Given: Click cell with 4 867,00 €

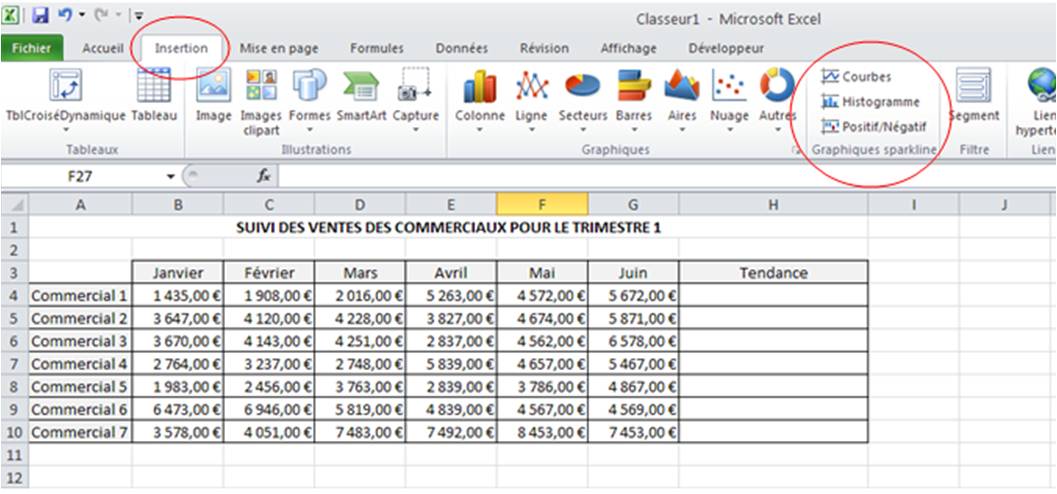Looking at the screenshot, I should pos(633,386).
